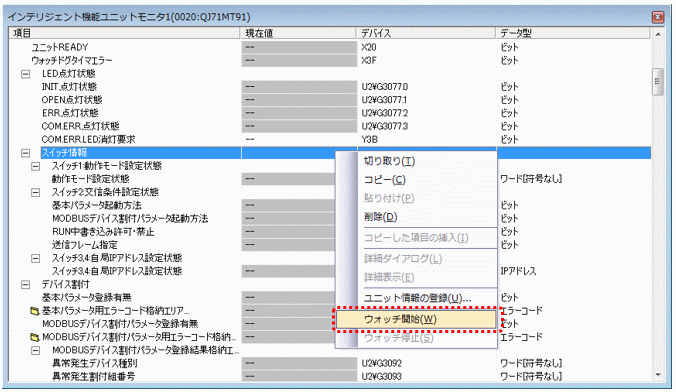
Task: Click folder icon of 基本パラメータ用エラーコード格納エリア row
Action: (x=34, y=311)
